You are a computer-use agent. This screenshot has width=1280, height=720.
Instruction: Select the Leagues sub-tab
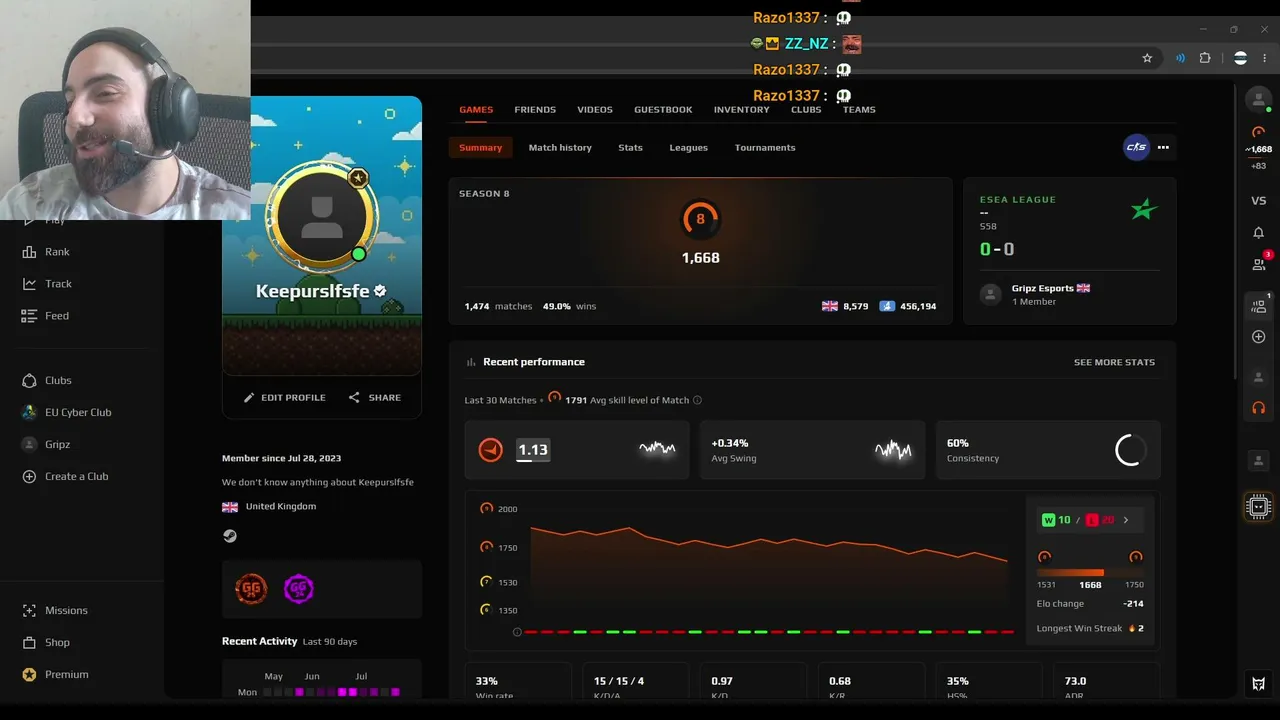click(688, 148)
